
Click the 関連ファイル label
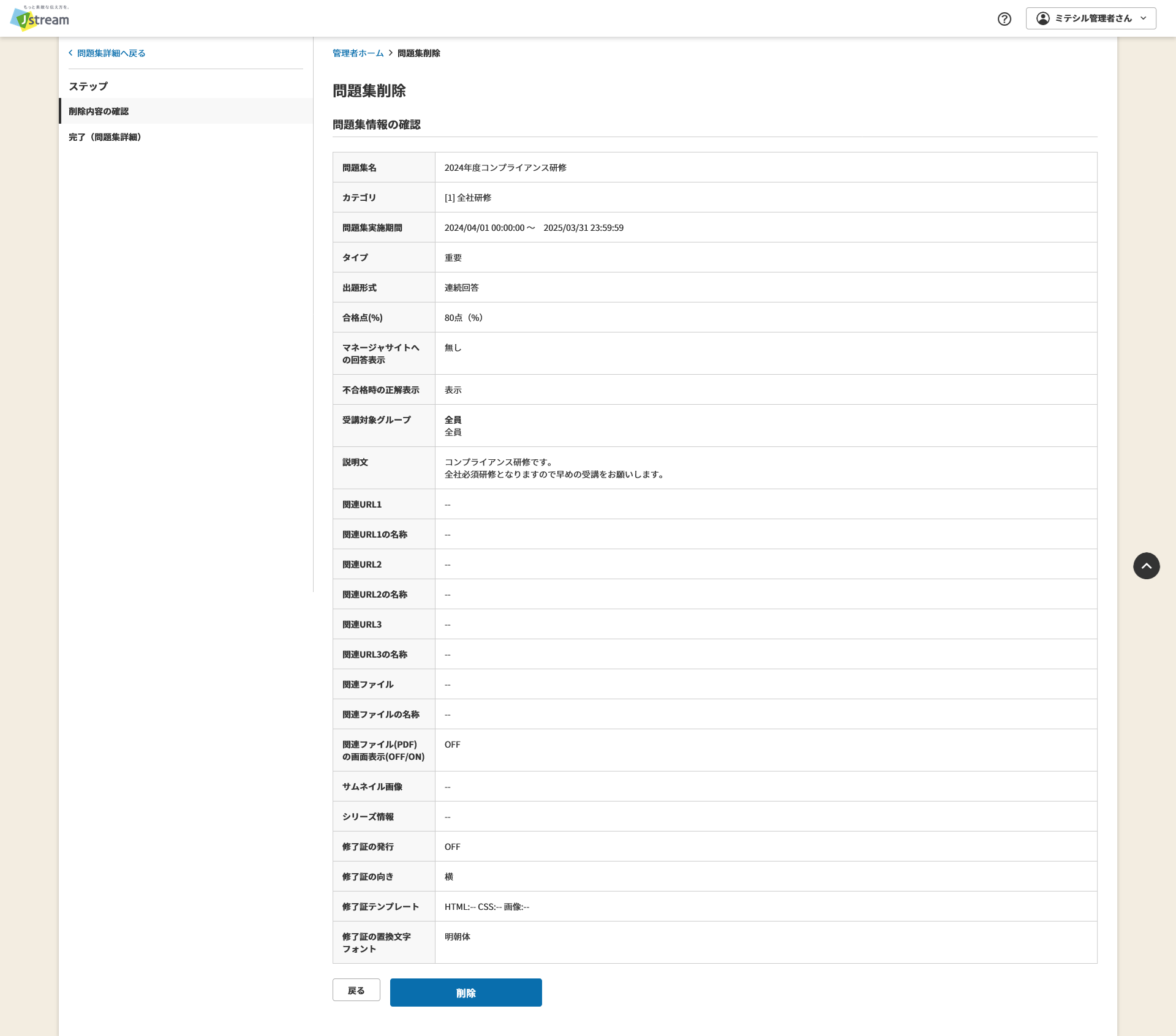(x=368, y=685)
